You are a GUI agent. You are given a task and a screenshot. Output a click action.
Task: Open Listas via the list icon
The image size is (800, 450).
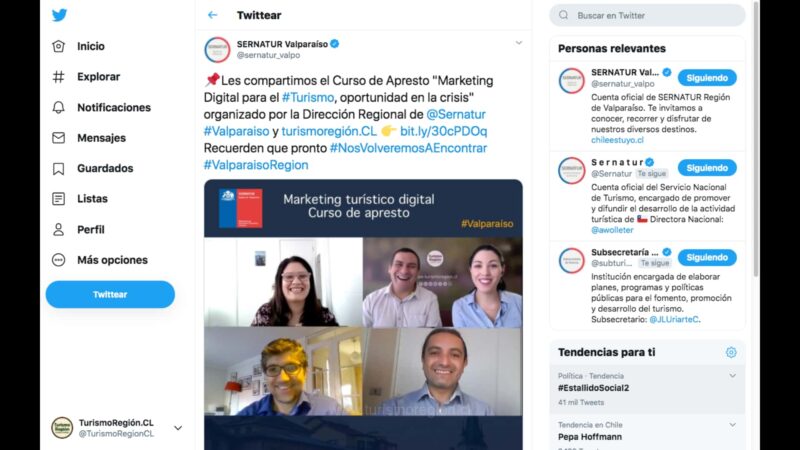coord(58,198)
